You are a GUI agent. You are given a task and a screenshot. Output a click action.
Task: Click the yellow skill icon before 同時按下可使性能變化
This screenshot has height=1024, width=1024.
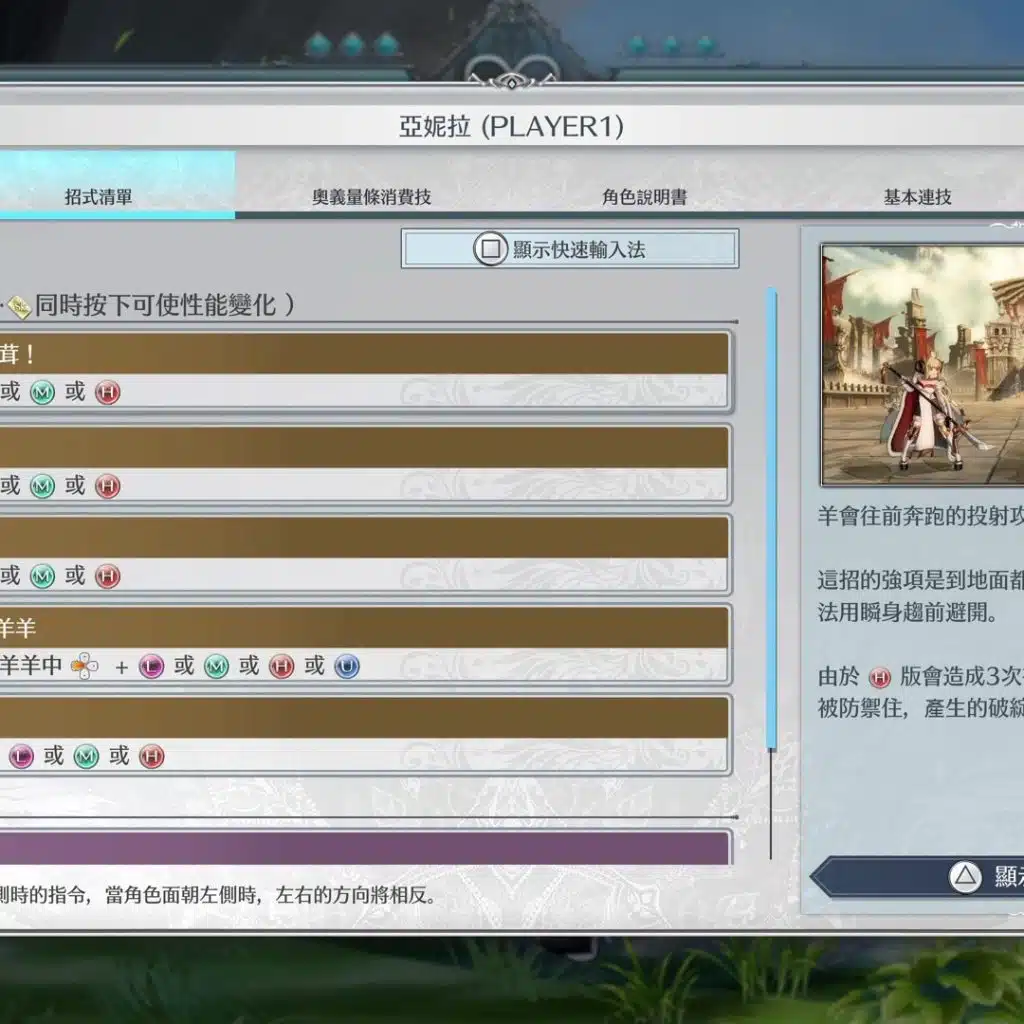click(x=19, y=307)
